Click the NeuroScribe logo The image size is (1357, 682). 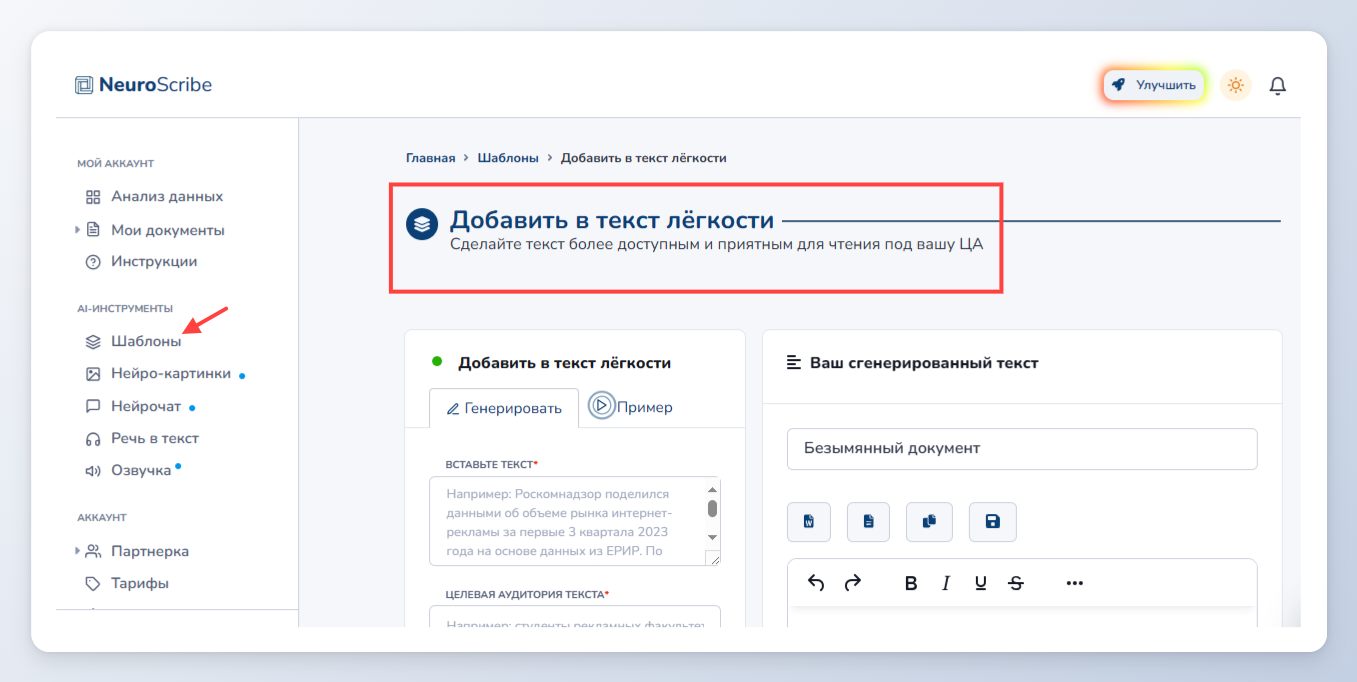144,85
